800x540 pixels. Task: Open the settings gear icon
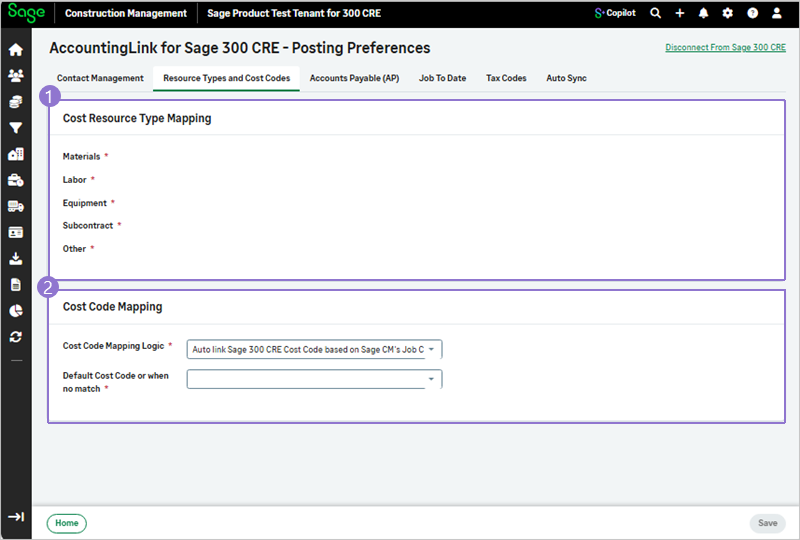(728, 13)
